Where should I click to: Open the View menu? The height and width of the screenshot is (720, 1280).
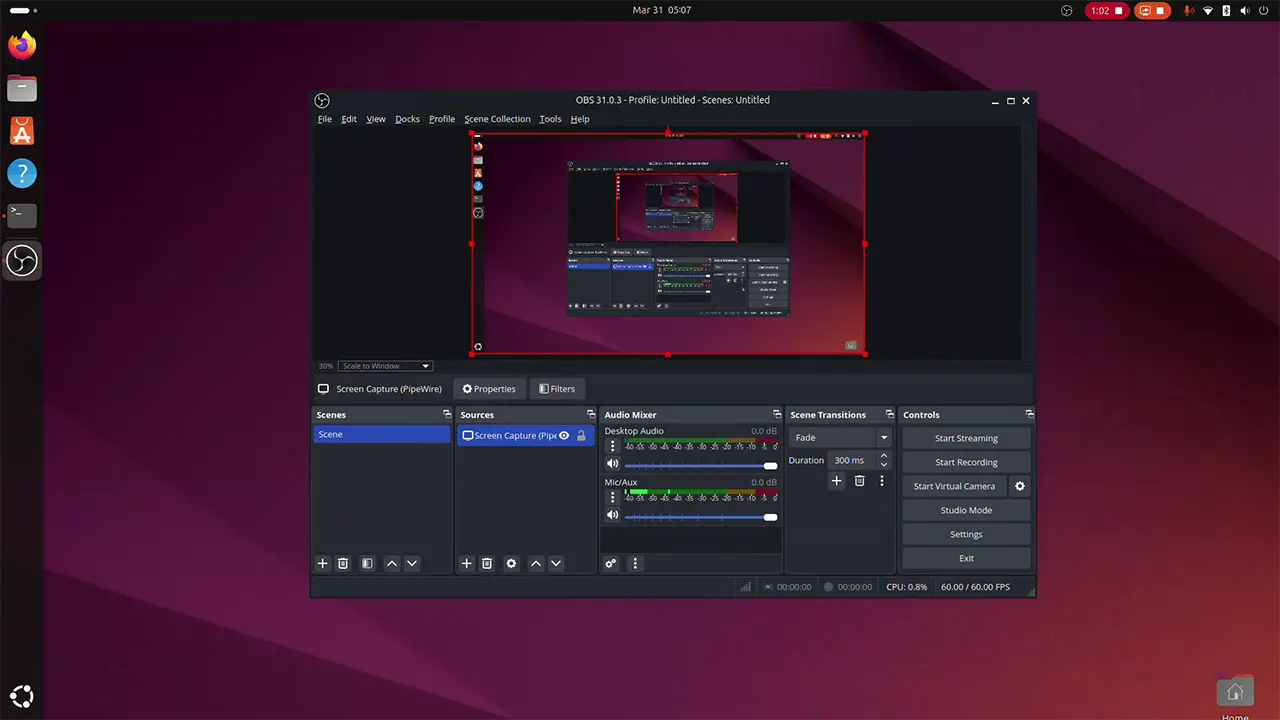coord(376,119)
